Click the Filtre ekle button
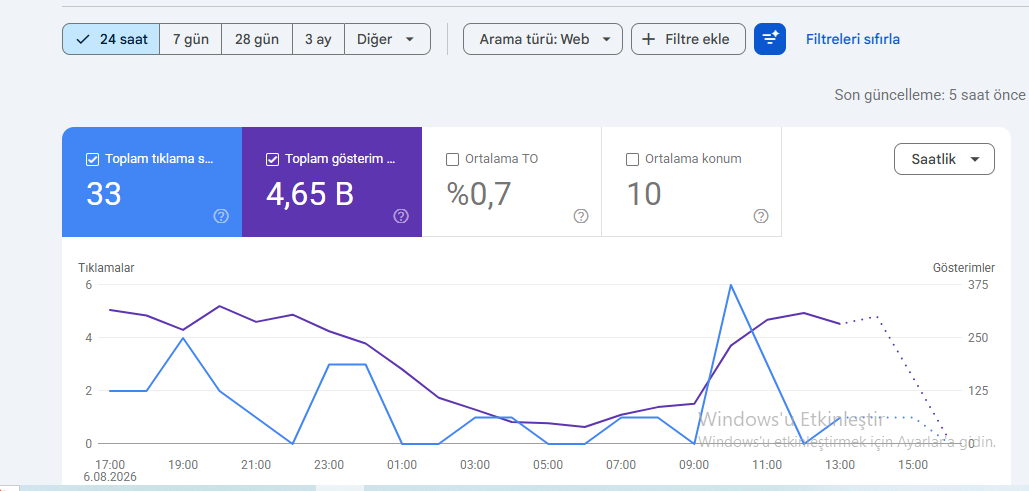The image size is (1029, 491). pos(688,39)
